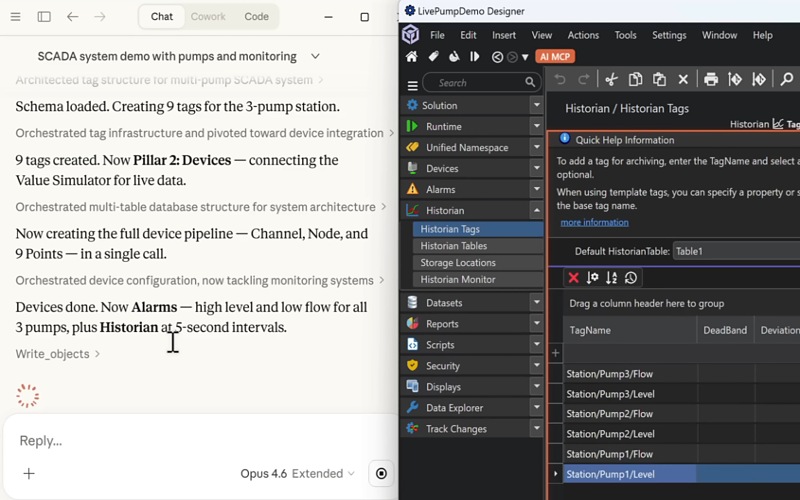Click the Copy icon in editor toolbar
This screenshot has width=800, height=500.
tap(635, 80)
